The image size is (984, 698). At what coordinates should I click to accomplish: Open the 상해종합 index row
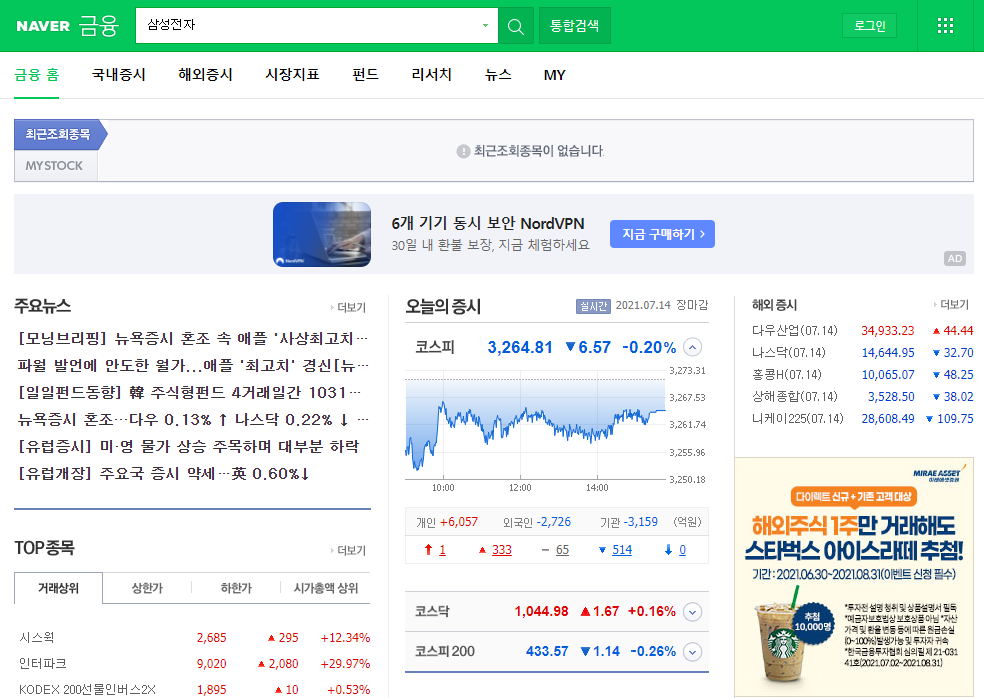(x=862, y=397)
